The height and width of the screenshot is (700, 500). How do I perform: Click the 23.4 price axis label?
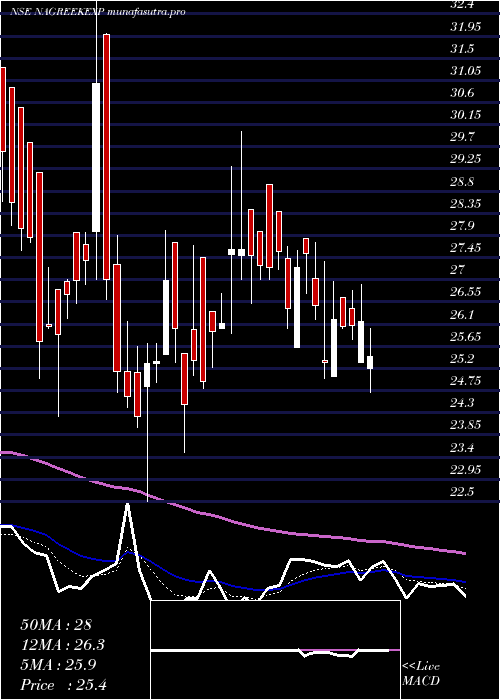point(462,447)
